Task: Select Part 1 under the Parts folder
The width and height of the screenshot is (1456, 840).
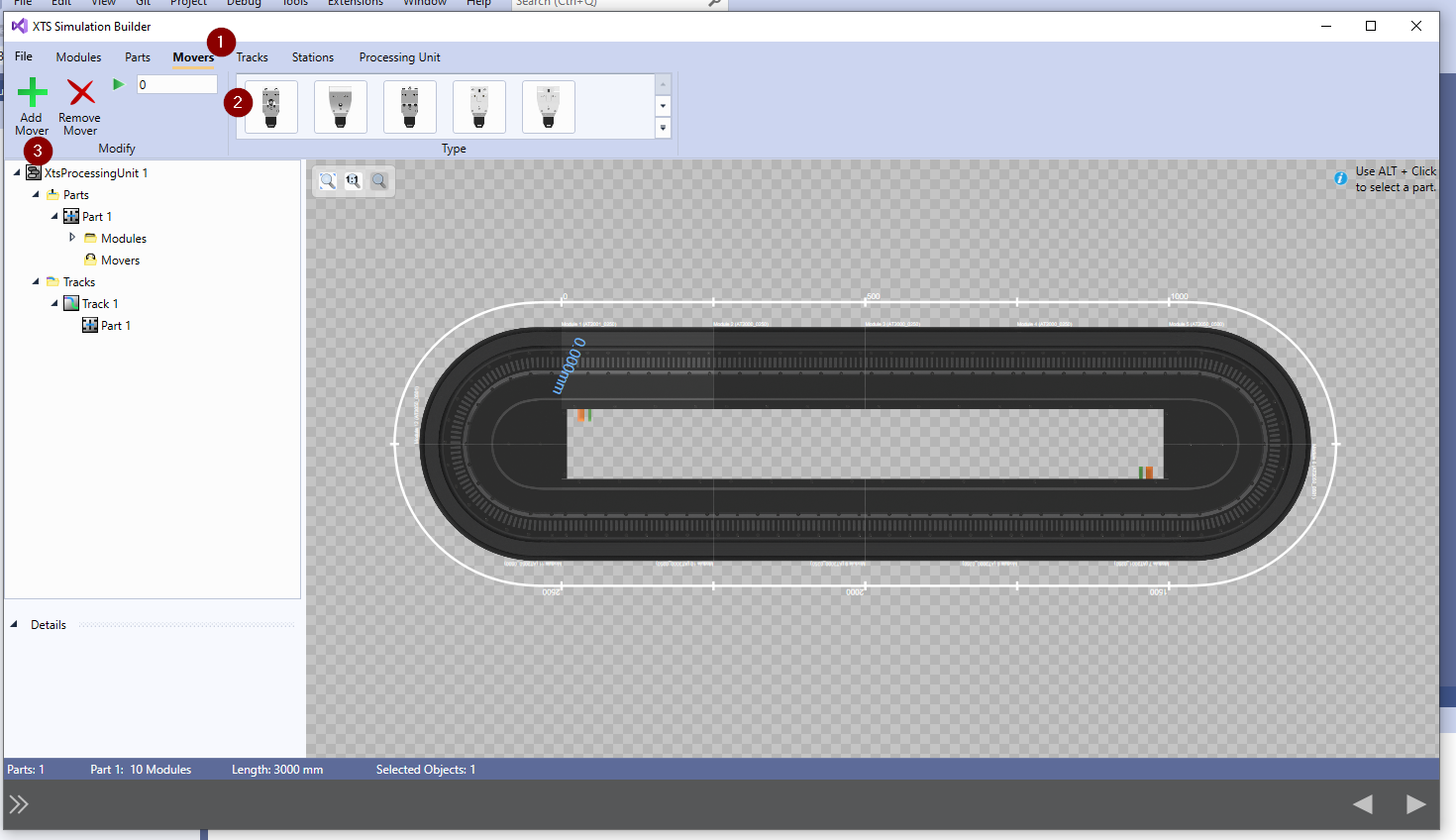Action: coord(97,217)
